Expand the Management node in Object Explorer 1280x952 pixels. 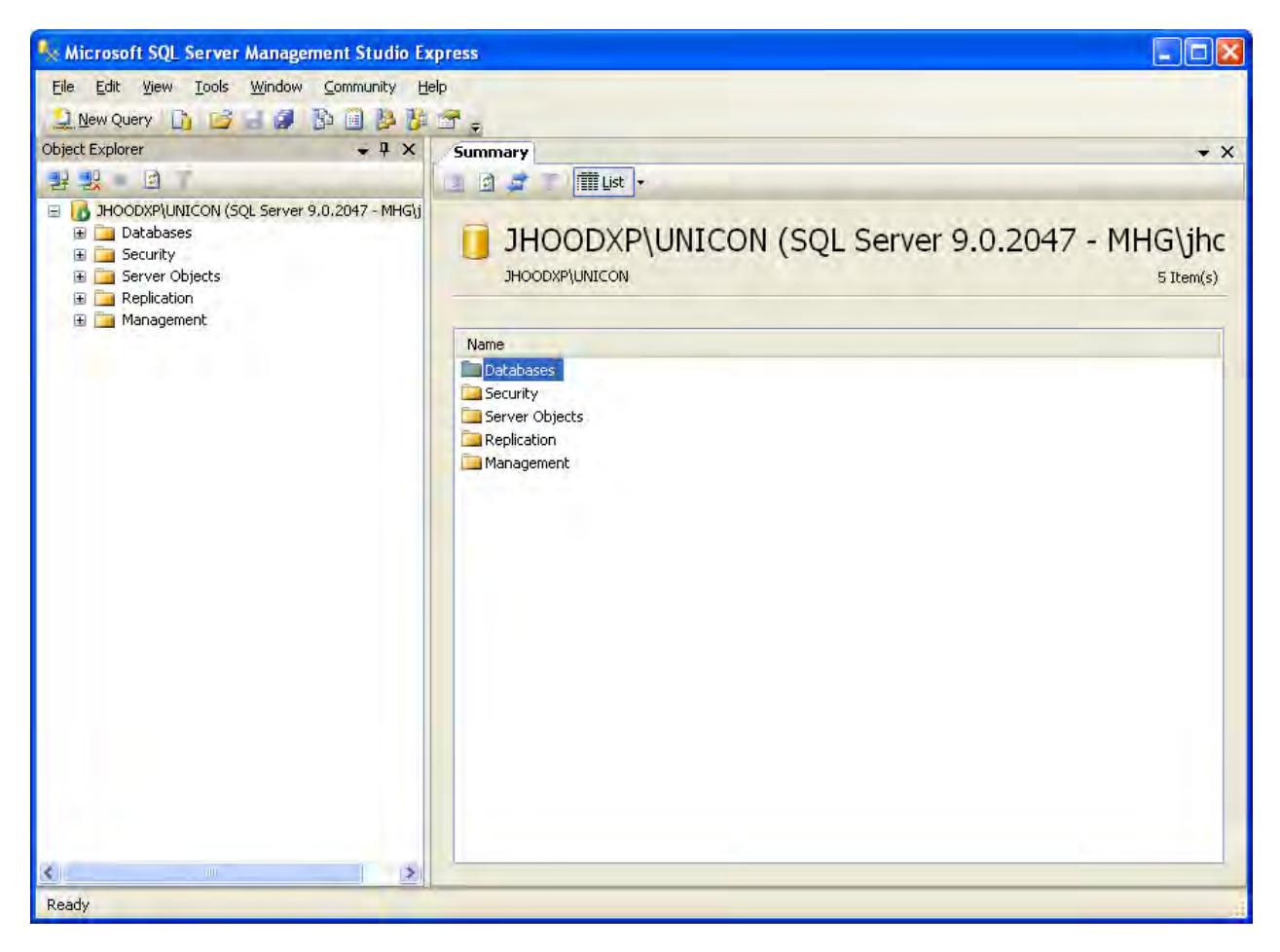pos(81,320)
